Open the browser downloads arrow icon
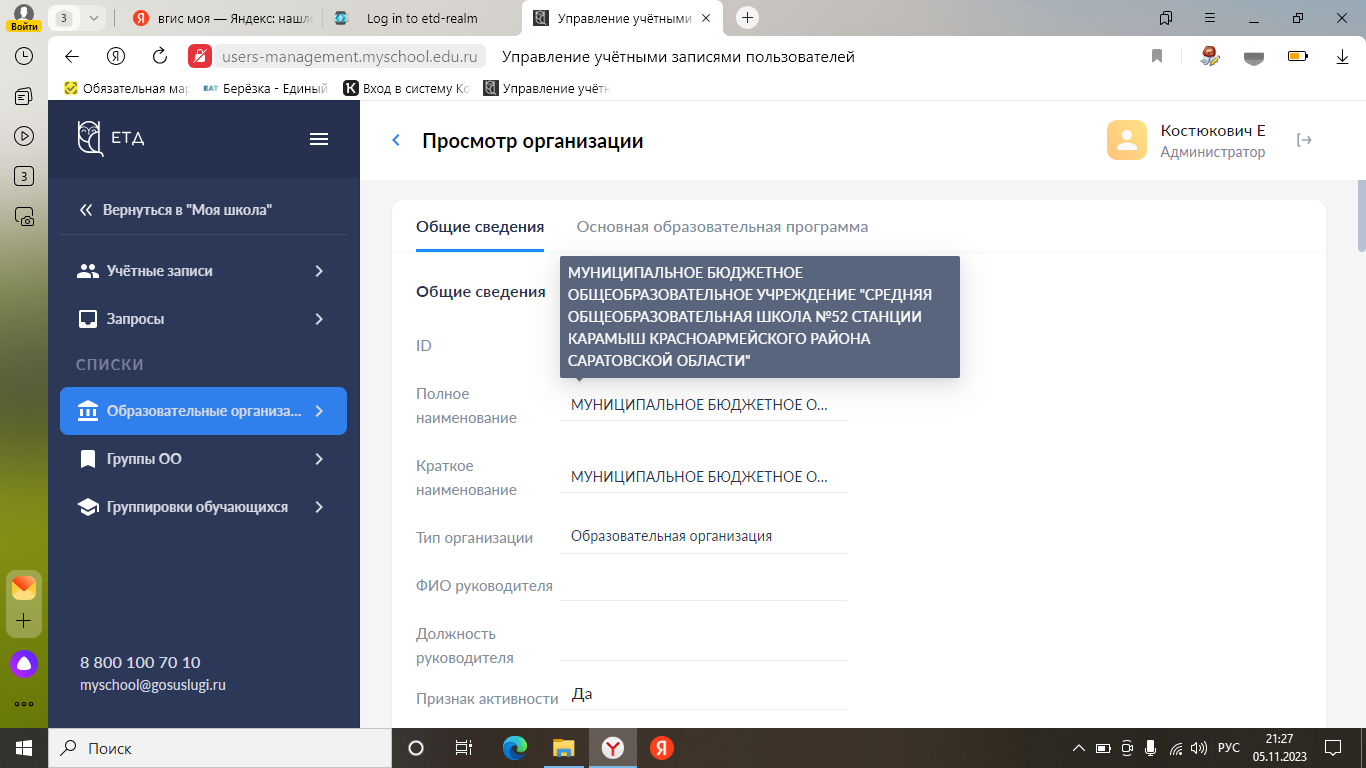Screen dimensions: 1366x768 click(1343, 57)
